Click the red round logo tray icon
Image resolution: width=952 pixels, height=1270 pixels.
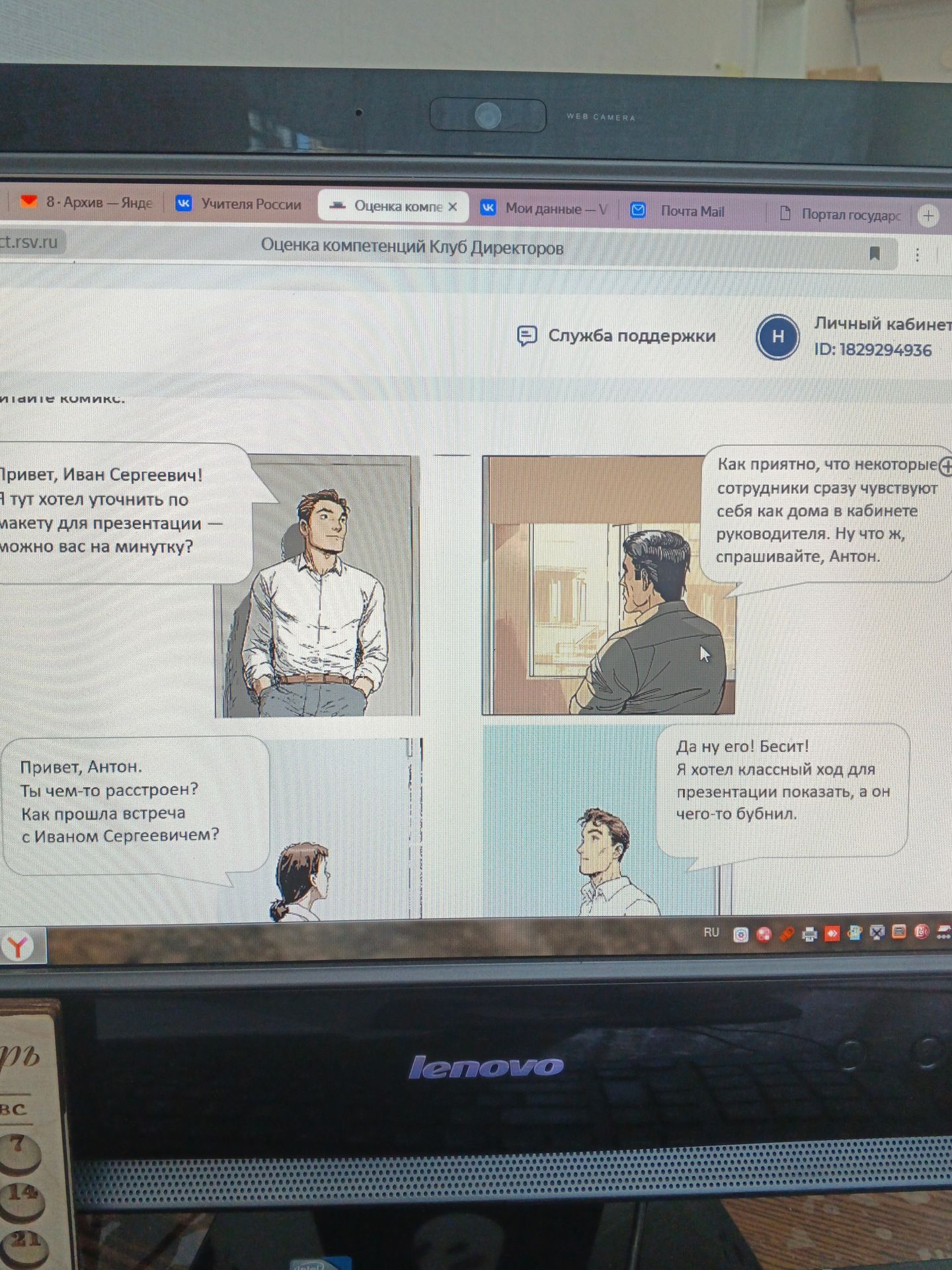click(922, 932)
